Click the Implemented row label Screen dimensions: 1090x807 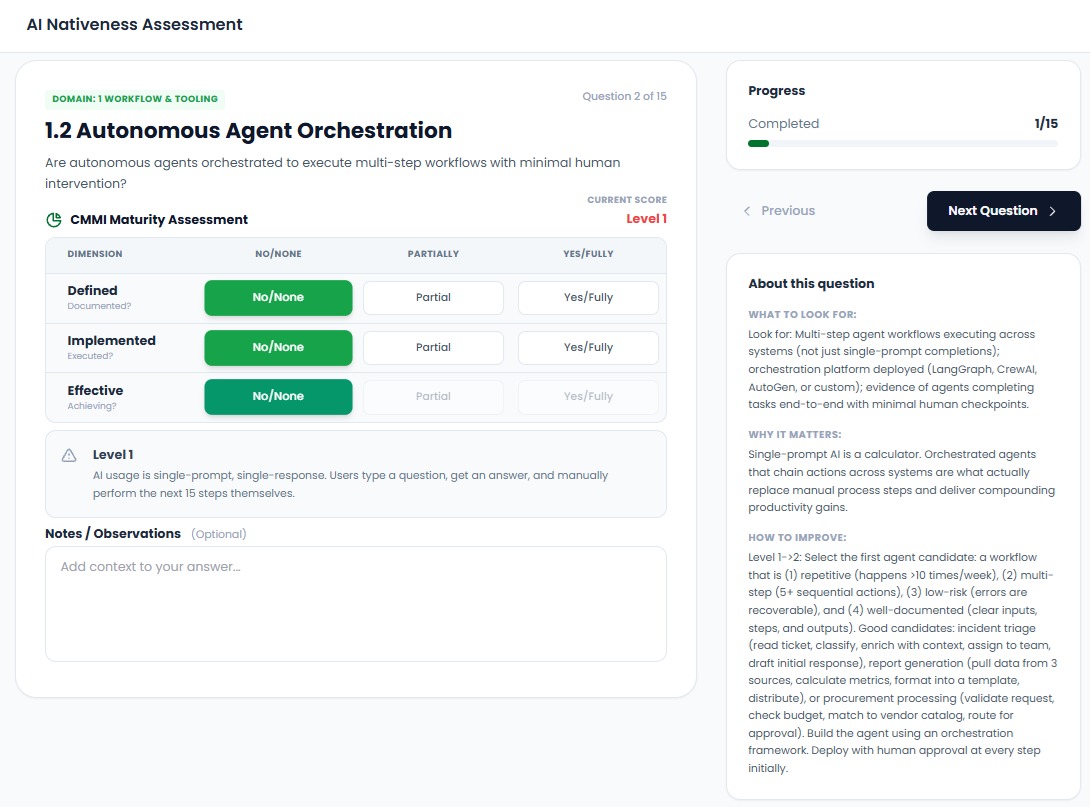pyautogui.click(x=111, y=341)
